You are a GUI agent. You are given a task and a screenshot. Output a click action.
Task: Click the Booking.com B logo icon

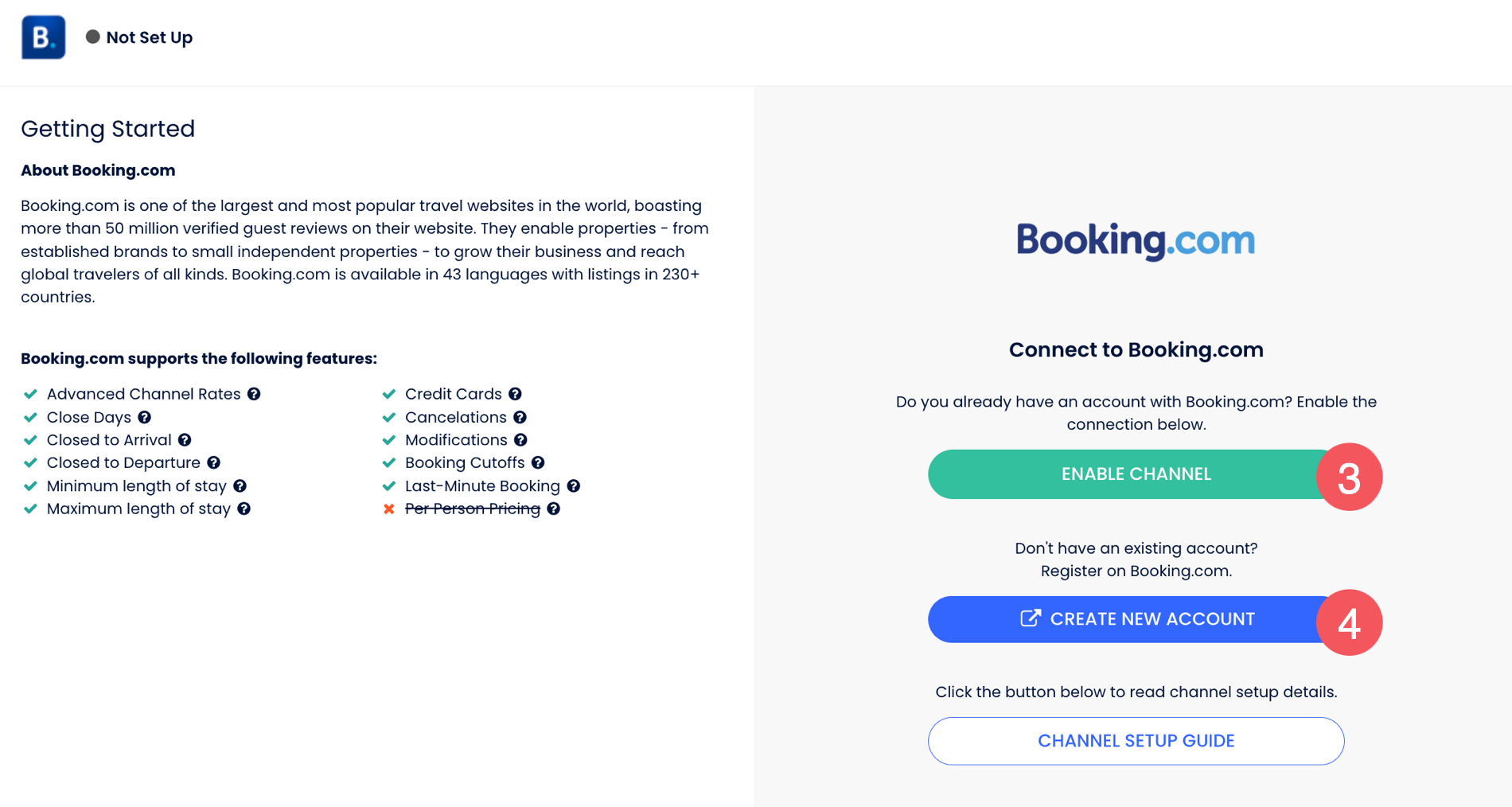point(43,37)
